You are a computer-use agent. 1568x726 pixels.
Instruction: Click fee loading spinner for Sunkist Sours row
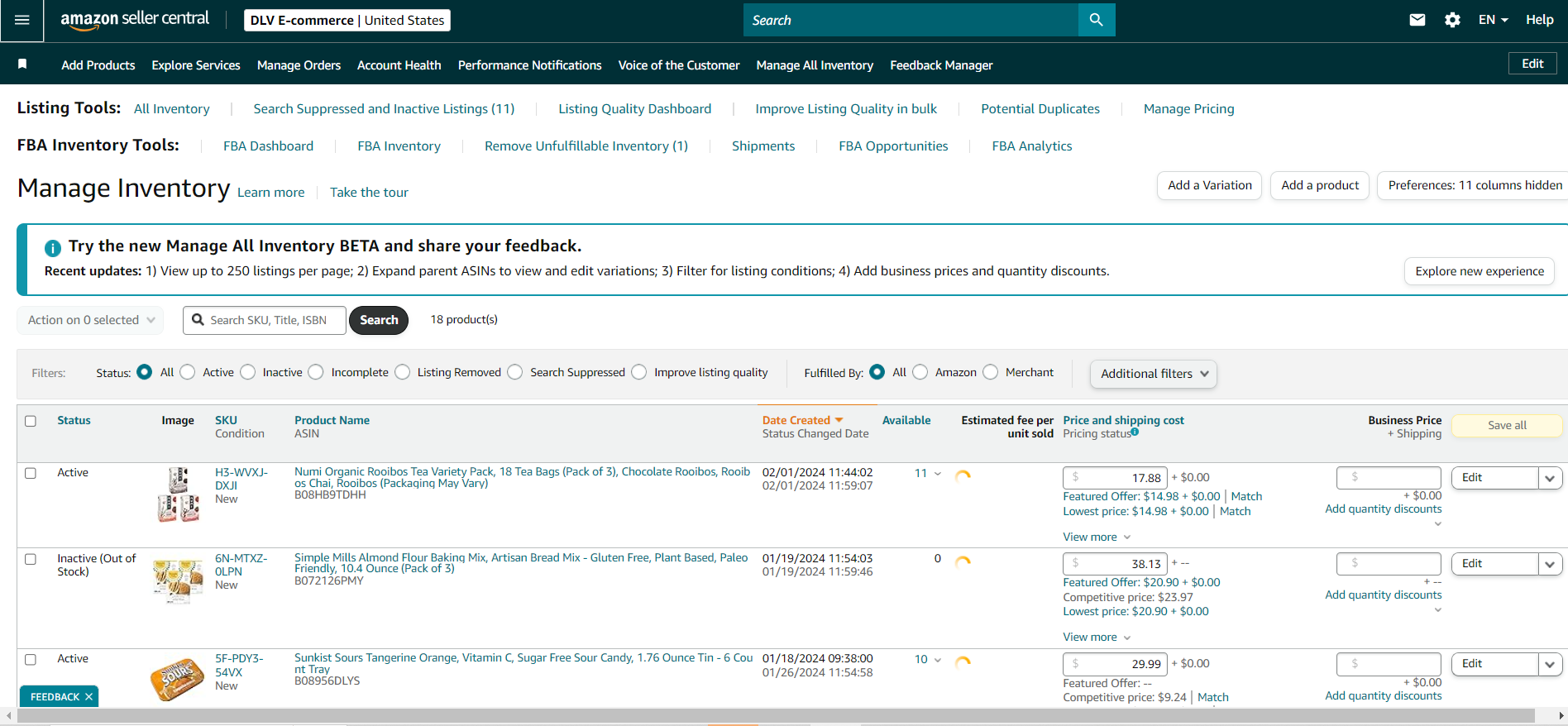tap(963, 662)
